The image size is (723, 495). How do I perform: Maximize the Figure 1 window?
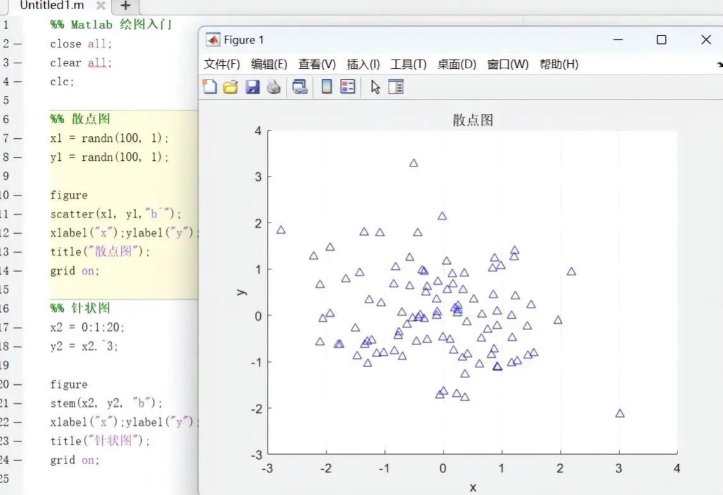tap(661, 40)
